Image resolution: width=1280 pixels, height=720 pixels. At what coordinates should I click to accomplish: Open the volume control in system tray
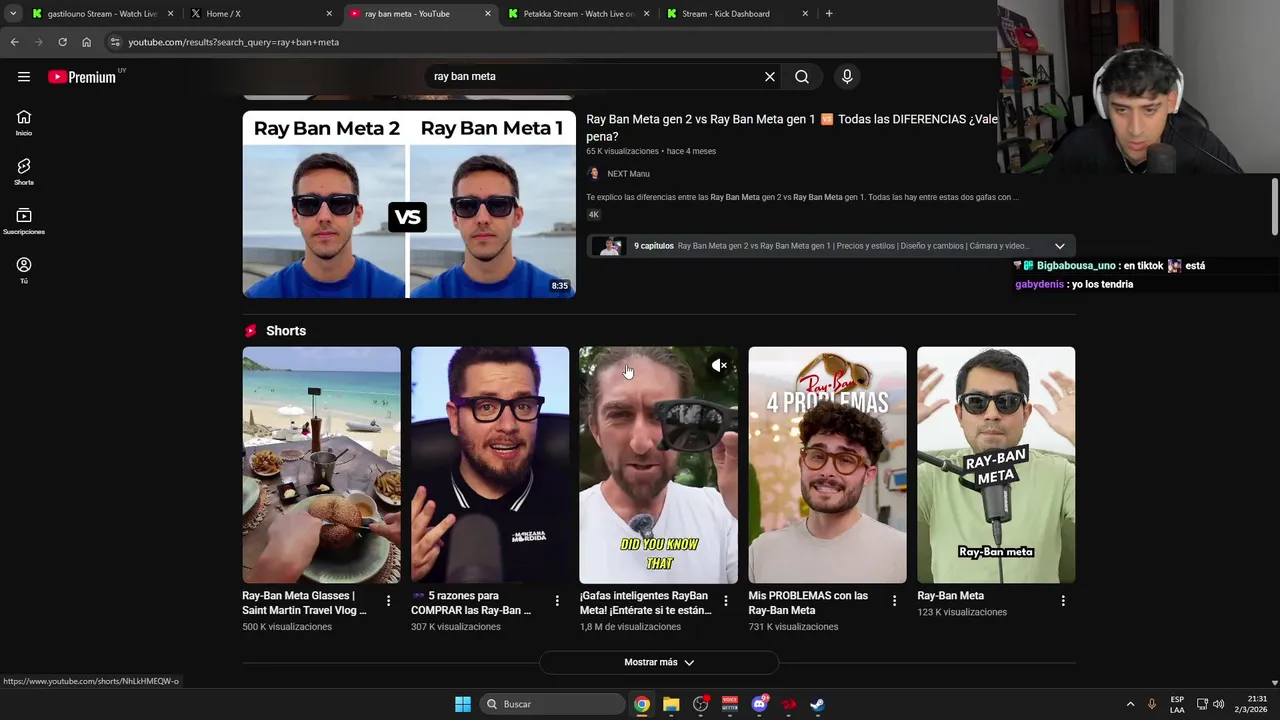click(1218, 704)
